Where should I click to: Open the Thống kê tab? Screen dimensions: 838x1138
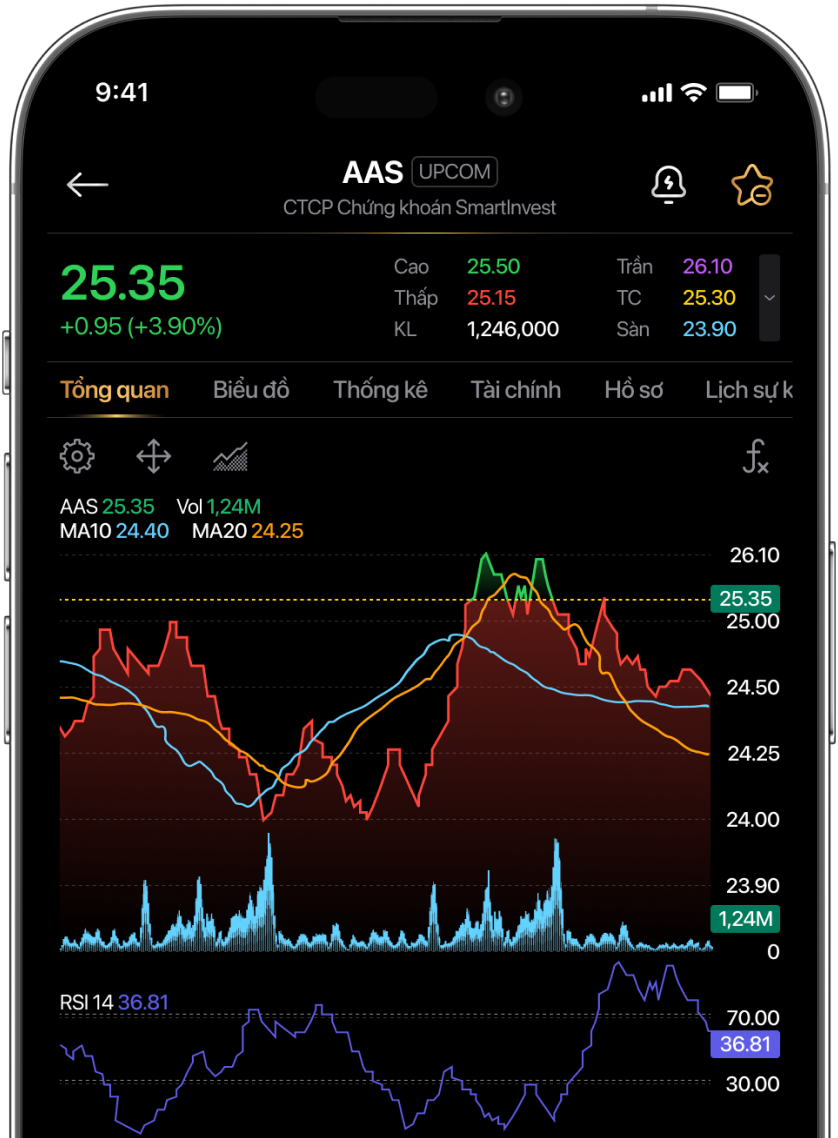(x=380, y=390)
